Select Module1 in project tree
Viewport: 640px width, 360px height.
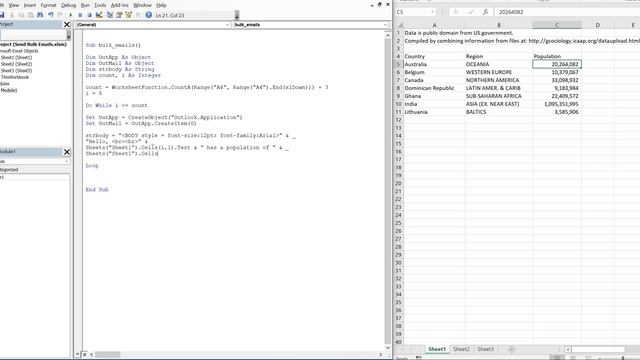9,90
